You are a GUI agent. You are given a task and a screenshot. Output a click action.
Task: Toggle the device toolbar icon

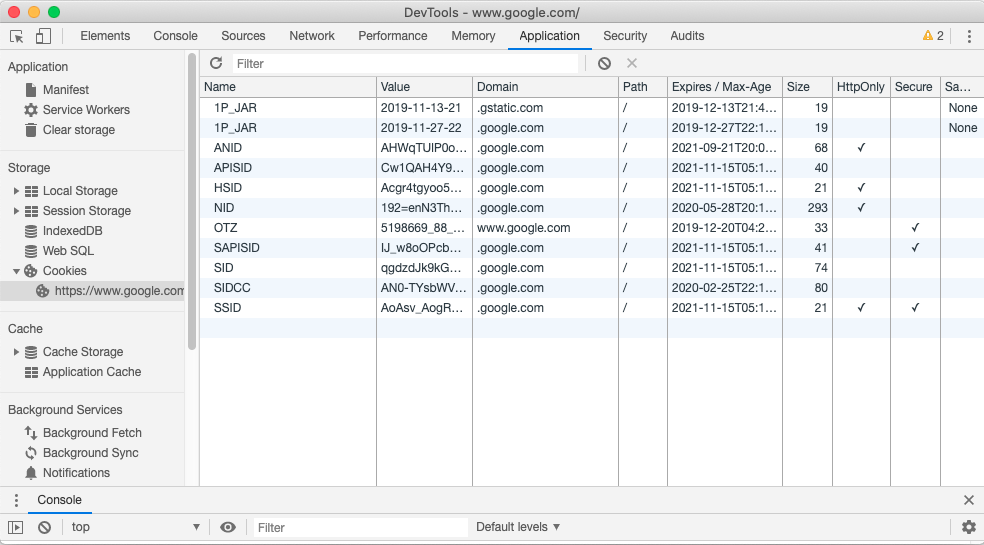click(x=43, y=36)
